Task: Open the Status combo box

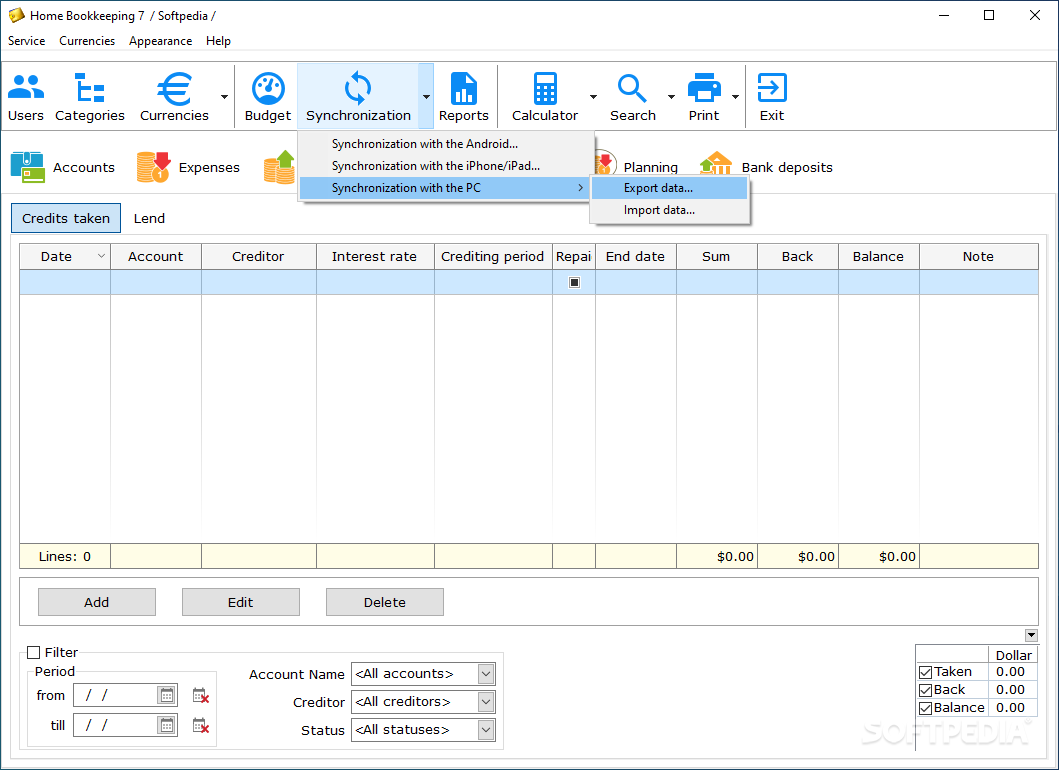Action: [x=423, y=729]
